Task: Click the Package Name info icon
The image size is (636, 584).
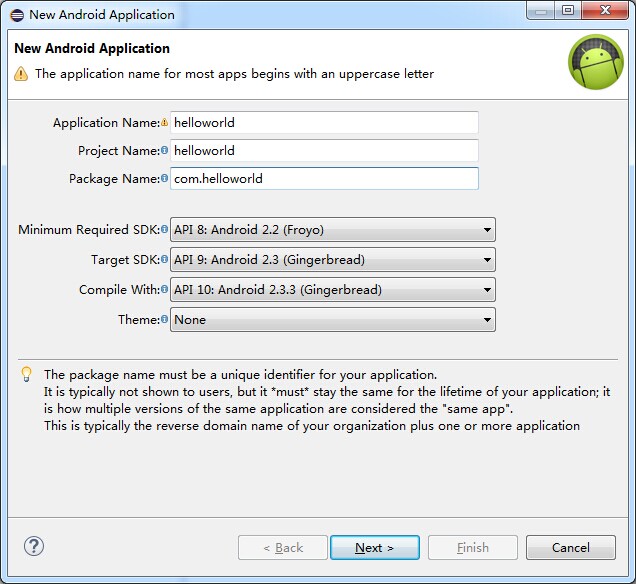Action: point(164,178)
